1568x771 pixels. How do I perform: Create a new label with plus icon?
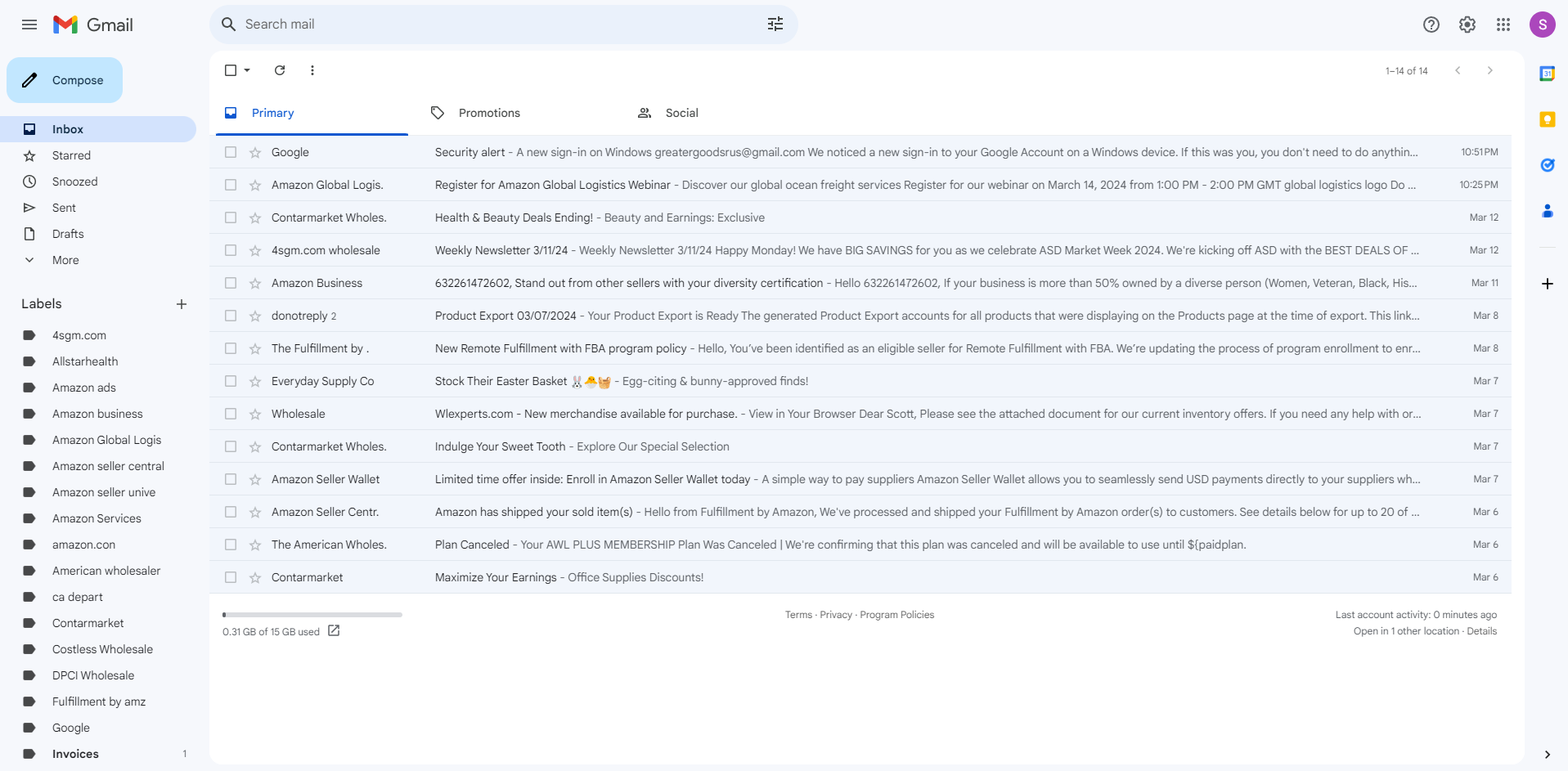[182, 304]
